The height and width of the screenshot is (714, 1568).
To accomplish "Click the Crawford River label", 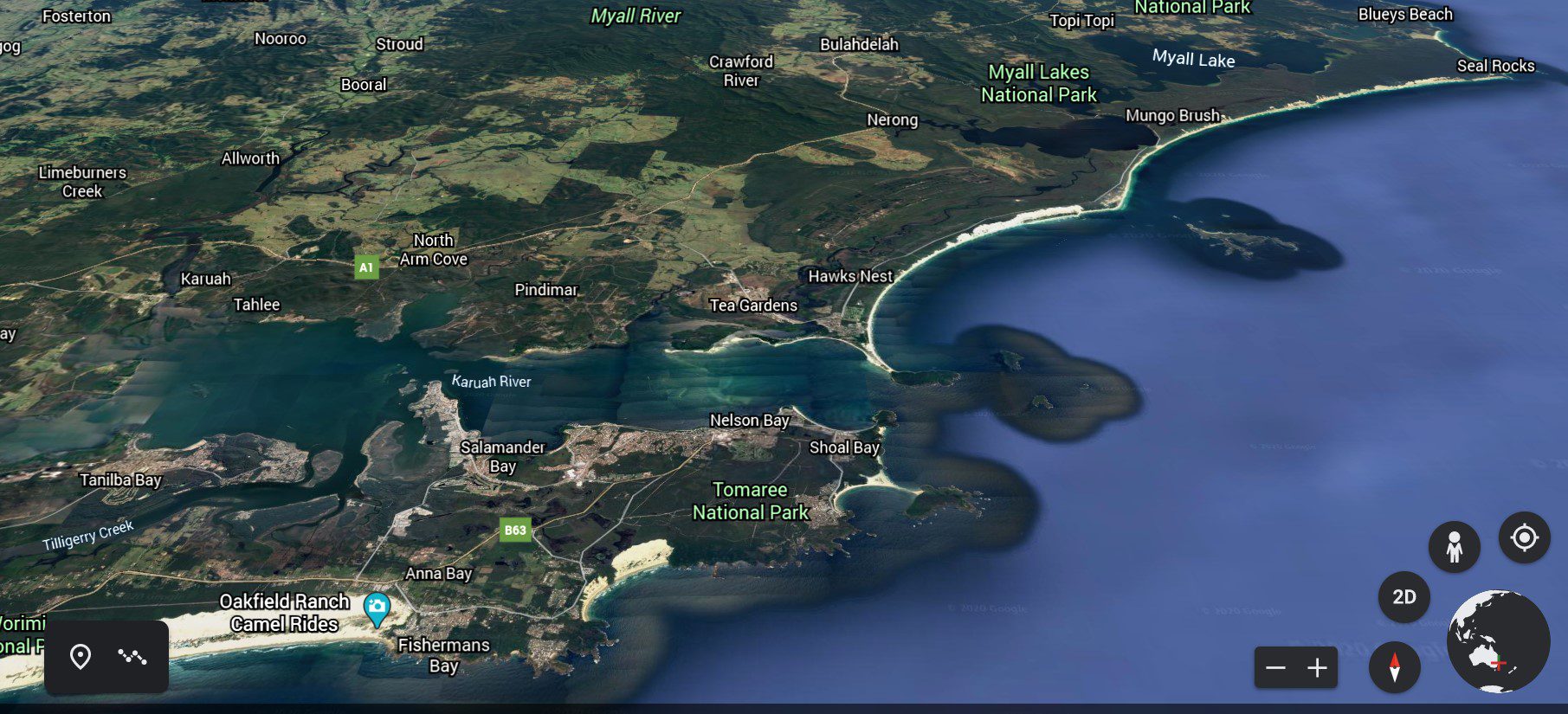I will pyautogui.click(x=741, y=71).
